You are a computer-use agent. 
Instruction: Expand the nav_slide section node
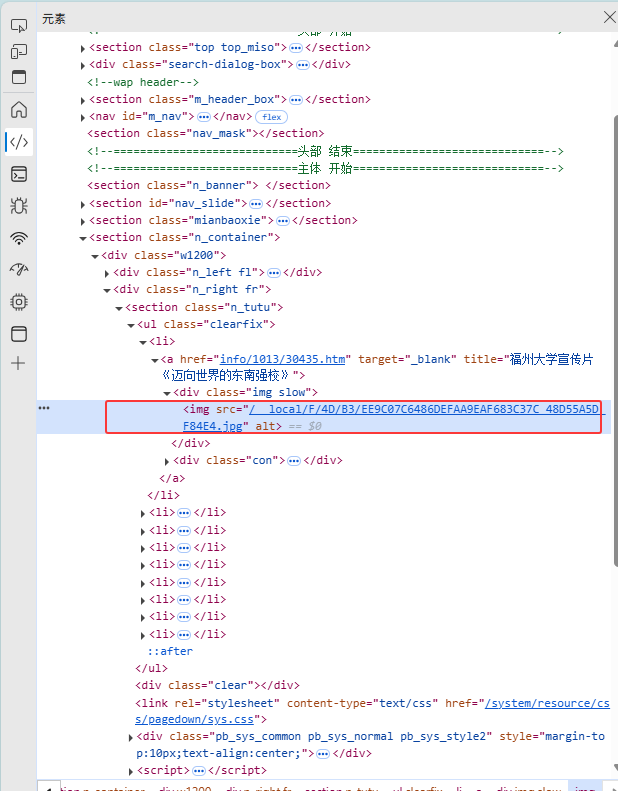pos(83,204)
